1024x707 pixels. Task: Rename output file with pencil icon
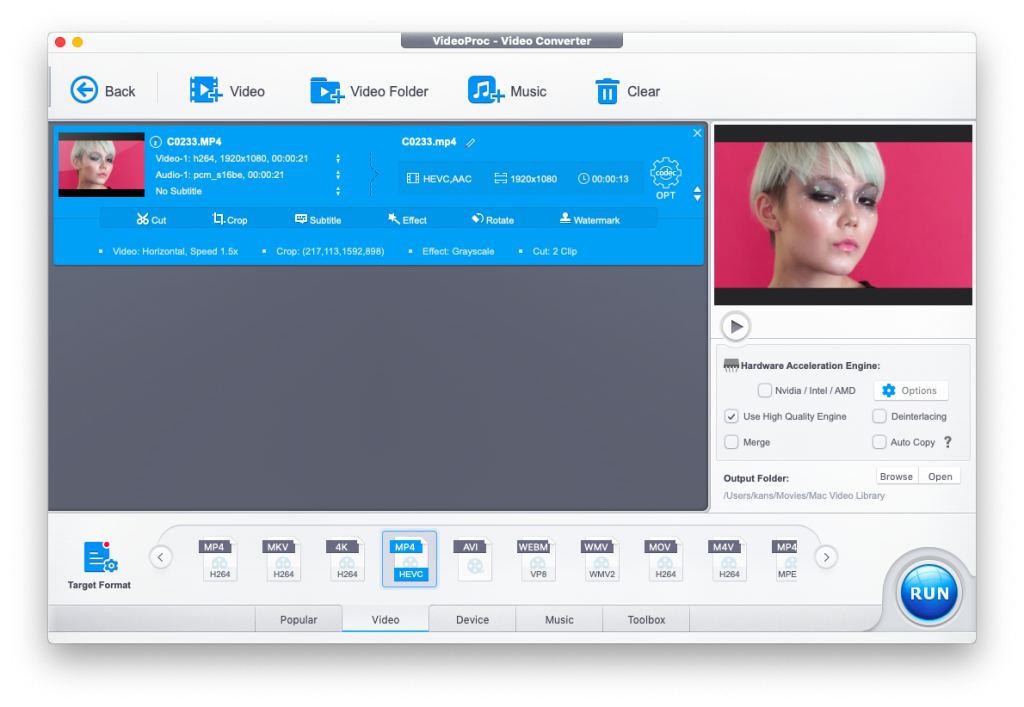pyautogui.click(x=470, y=142)
